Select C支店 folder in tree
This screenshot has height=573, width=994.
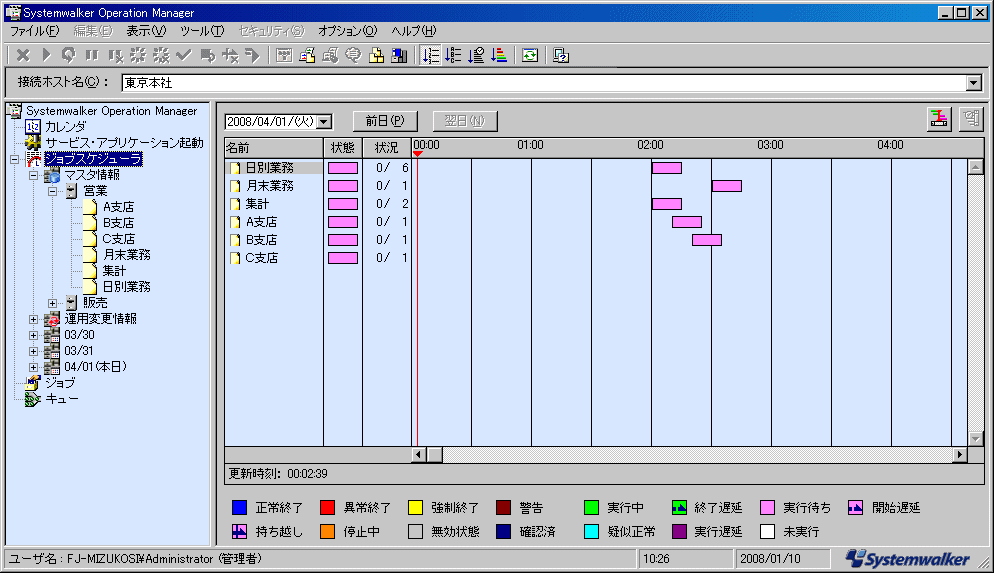119,239
